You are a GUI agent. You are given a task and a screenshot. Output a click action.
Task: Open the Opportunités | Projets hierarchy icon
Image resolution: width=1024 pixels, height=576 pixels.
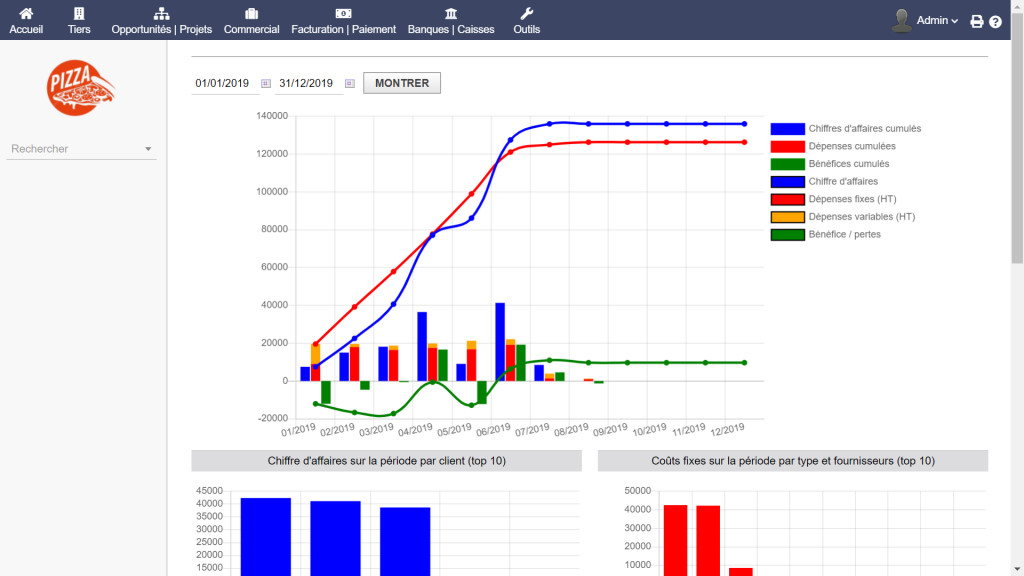pyautogui.click(x=161, y=13)
